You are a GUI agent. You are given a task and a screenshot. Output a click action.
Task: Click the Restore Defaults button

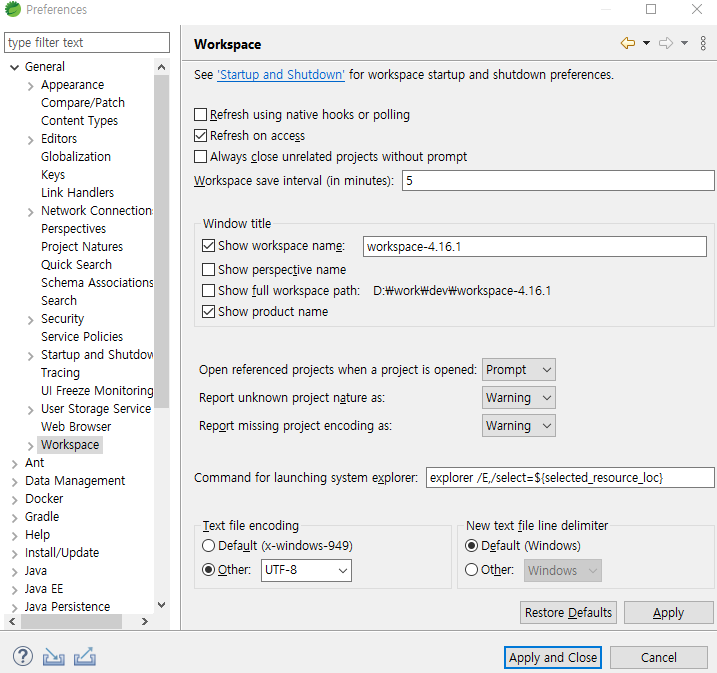coord(568,613)
